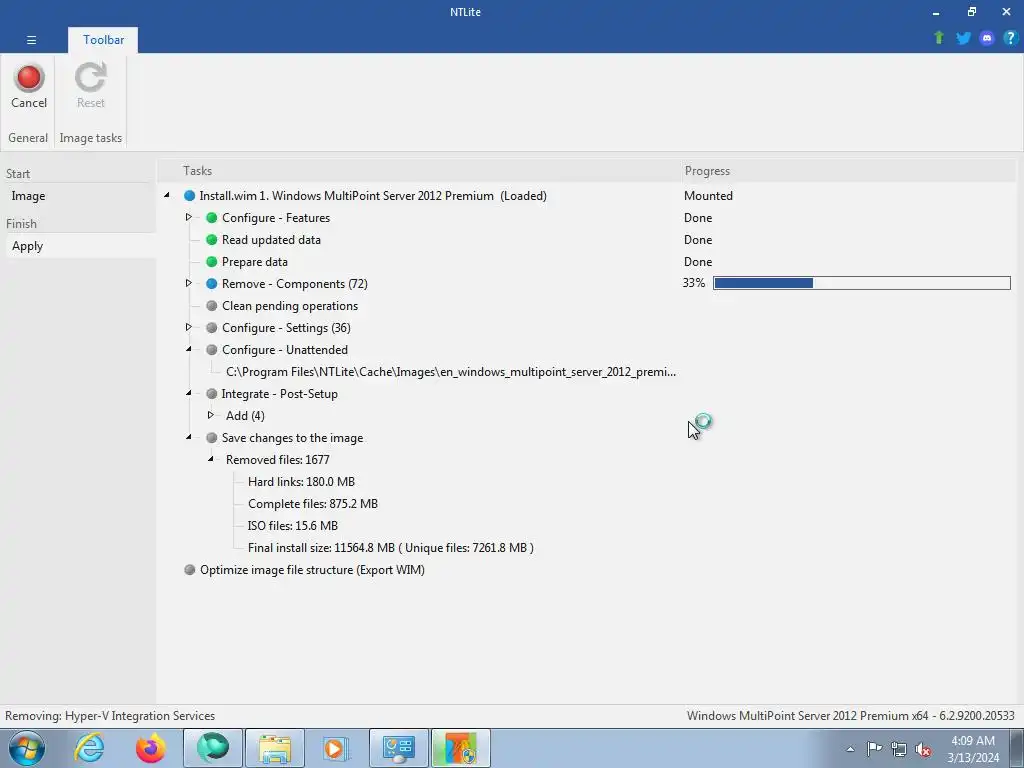This screenshot has height=768, width=1024.
Task: Collapse Removed files: 1677 node
Action: pos(210,459)
